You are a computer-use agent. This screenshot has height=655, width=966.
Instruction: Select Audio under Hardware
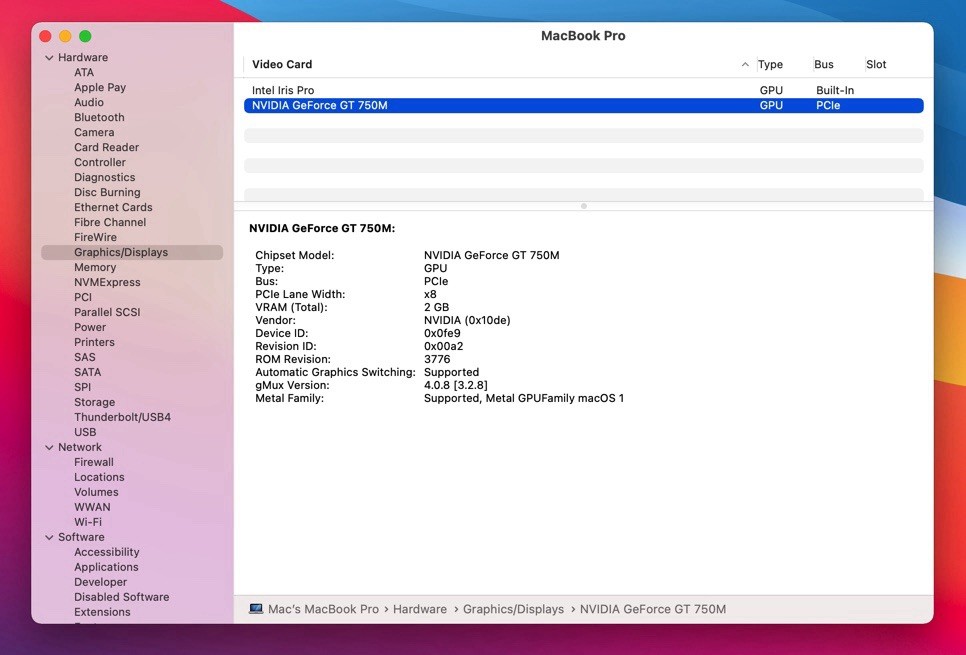(89, 102)
